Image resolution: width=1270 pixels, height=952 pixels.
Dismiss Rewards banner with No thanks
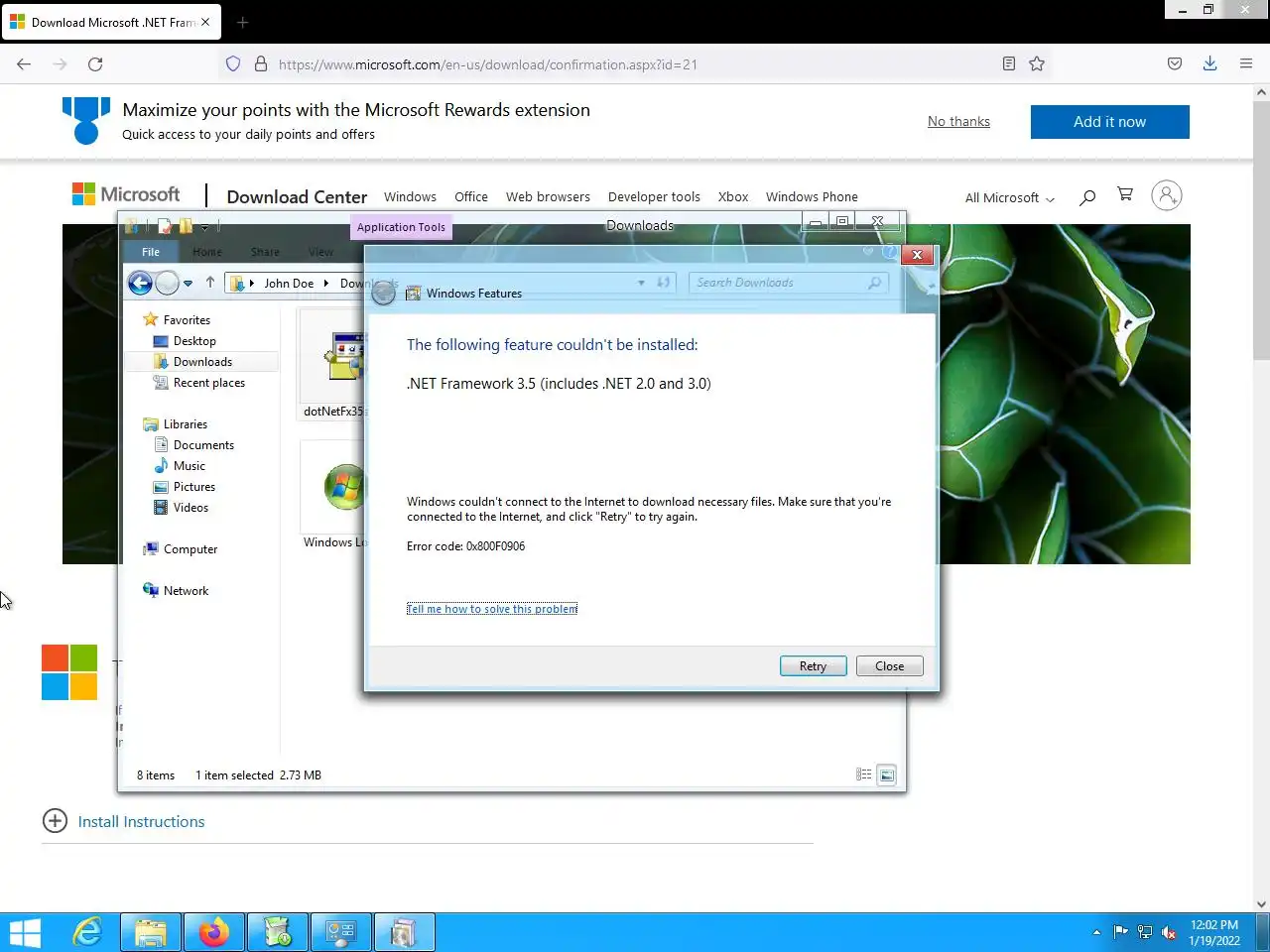[958, 121]
